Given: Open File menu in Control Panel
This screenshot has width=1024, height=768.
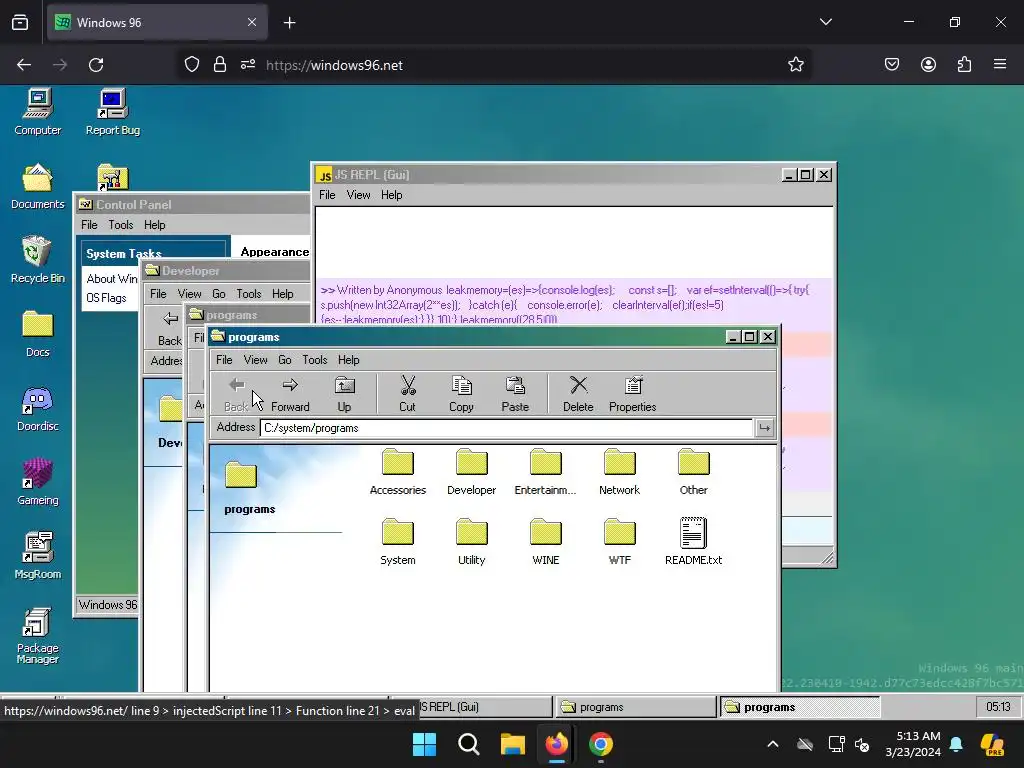Looking at the screenshot, I should (89, 225).
